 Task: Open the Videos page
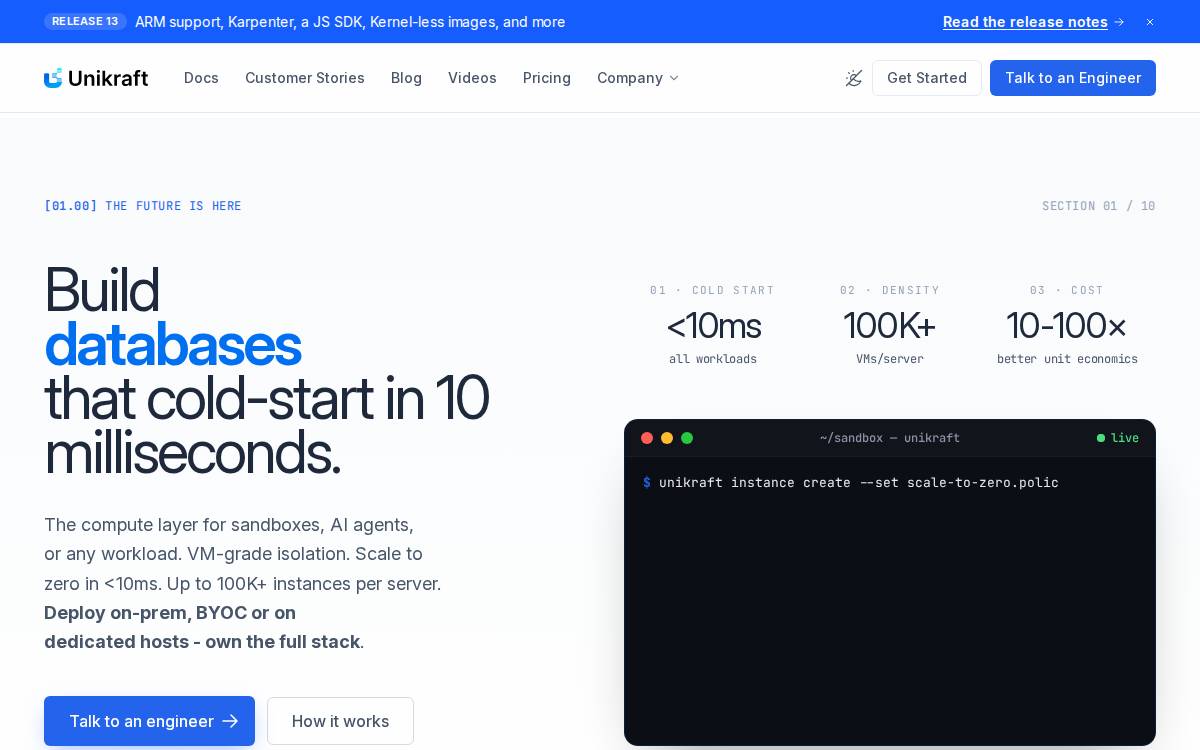pos(472,78)
